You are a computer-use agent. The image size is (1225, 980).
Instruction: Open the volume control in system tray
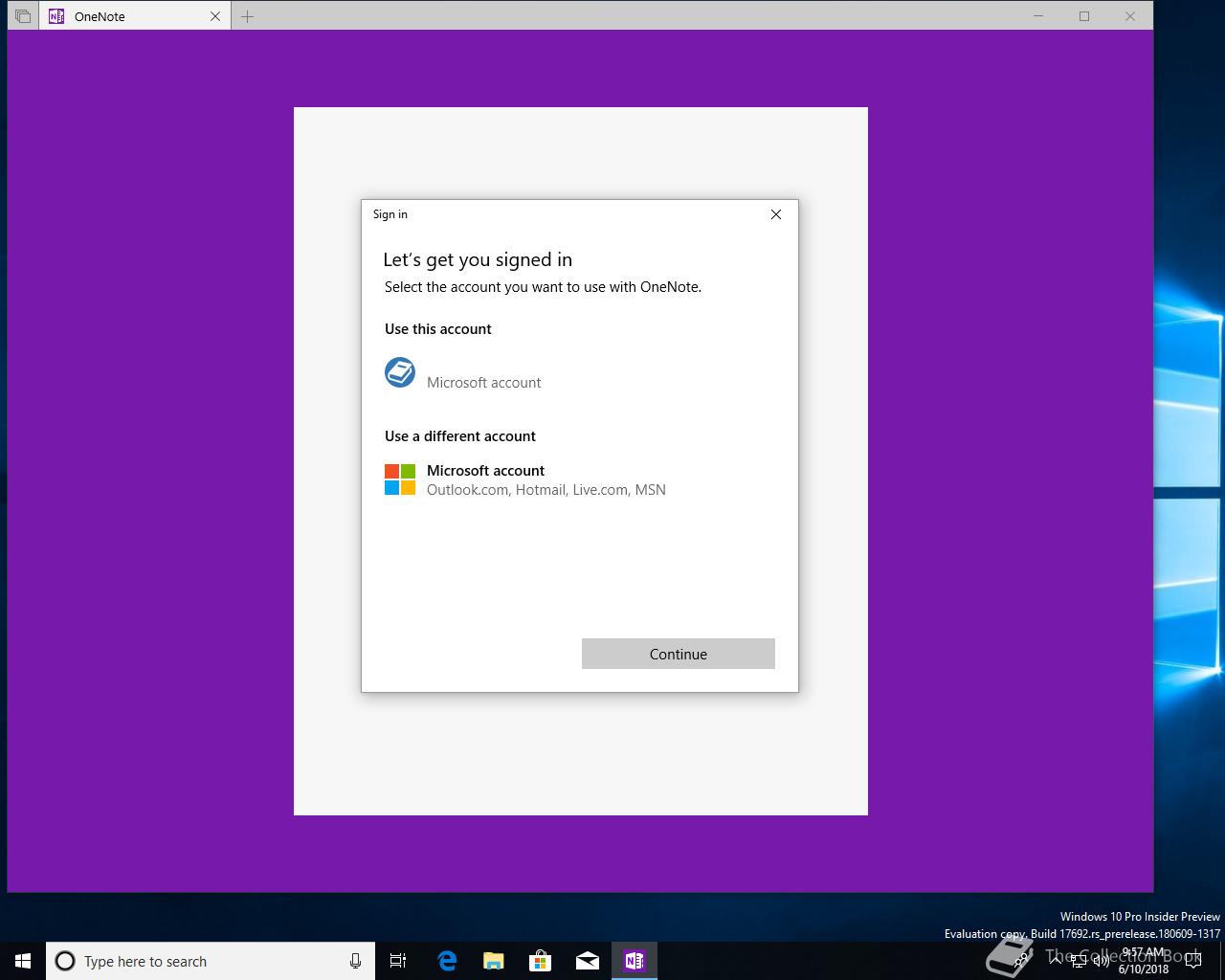[x=1101, y=962]
